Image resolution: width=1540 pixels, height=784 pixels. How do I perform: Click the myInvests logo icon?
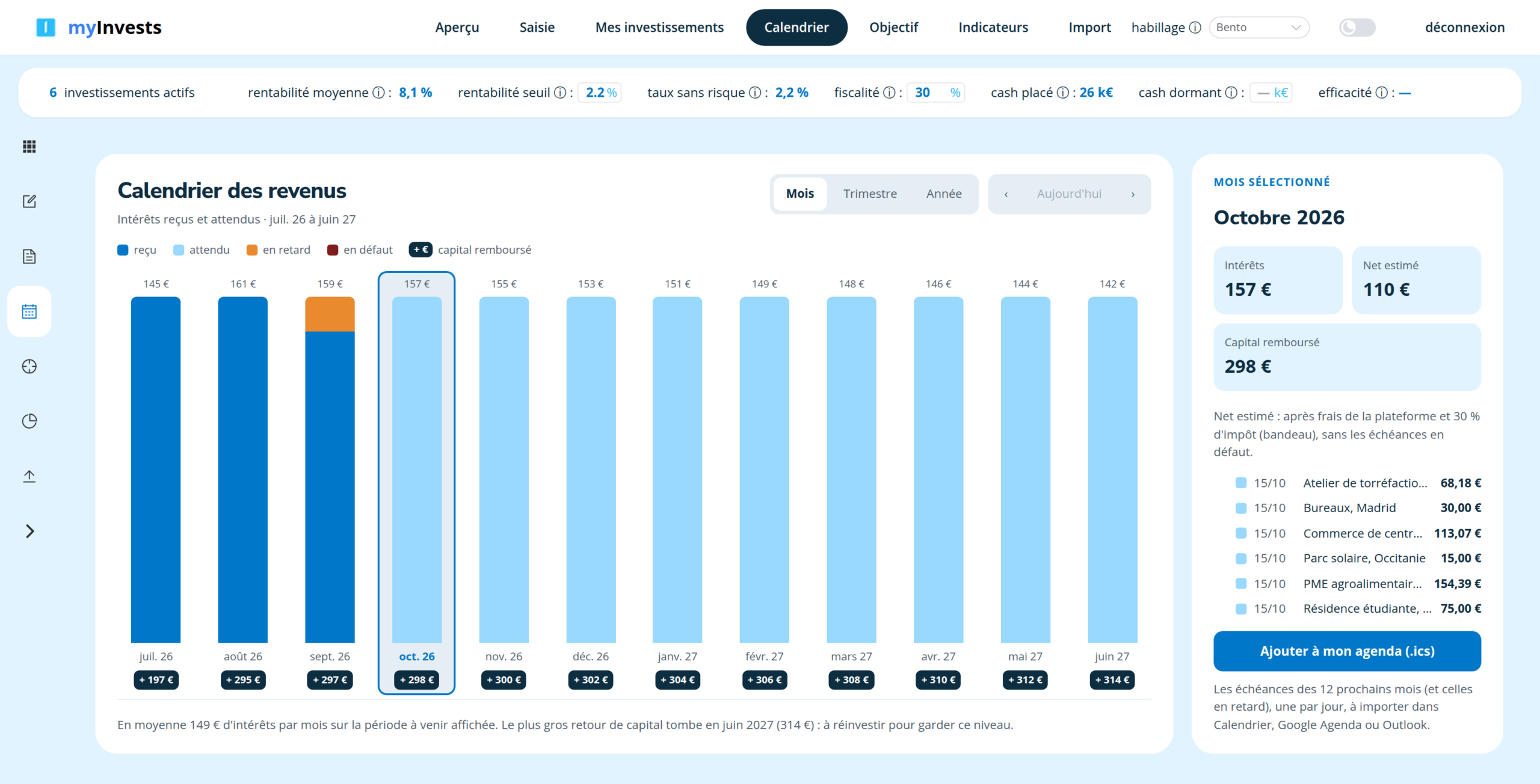coord(46,27)
